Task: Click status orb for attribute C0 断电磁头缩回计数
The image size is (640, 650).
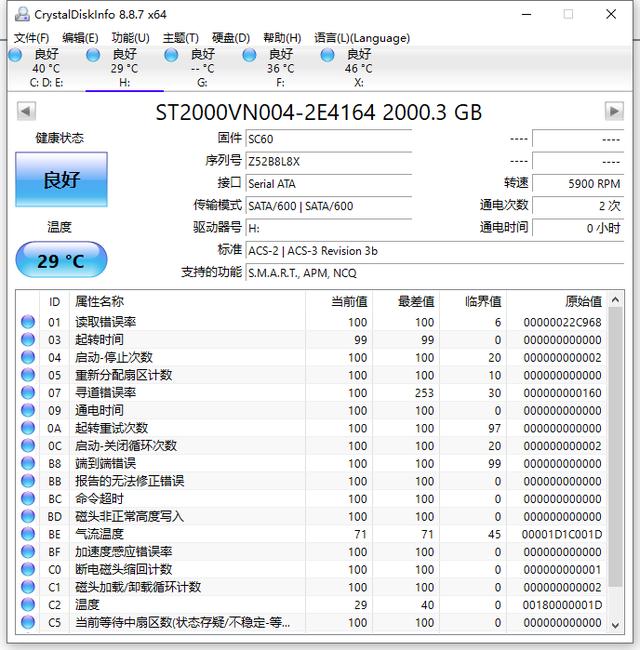Action: [x=28, y=569]
